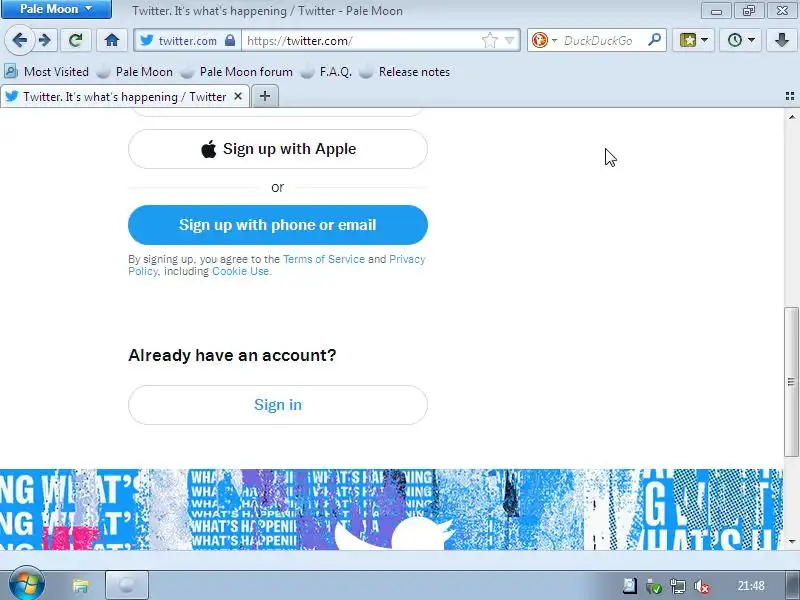Screen dimensions: 800x600
Task: Open the Pale Moon application menu
Action: tap(56, 9)
